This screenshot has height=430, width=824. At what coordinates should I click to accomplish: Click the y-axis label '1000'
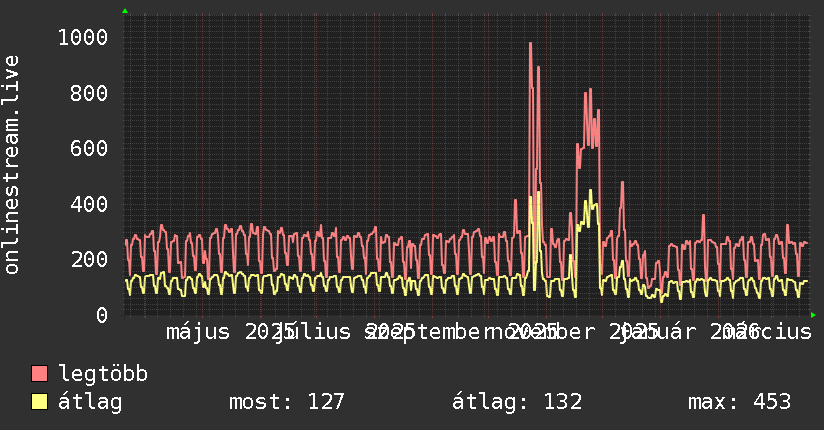coord(83,37)
